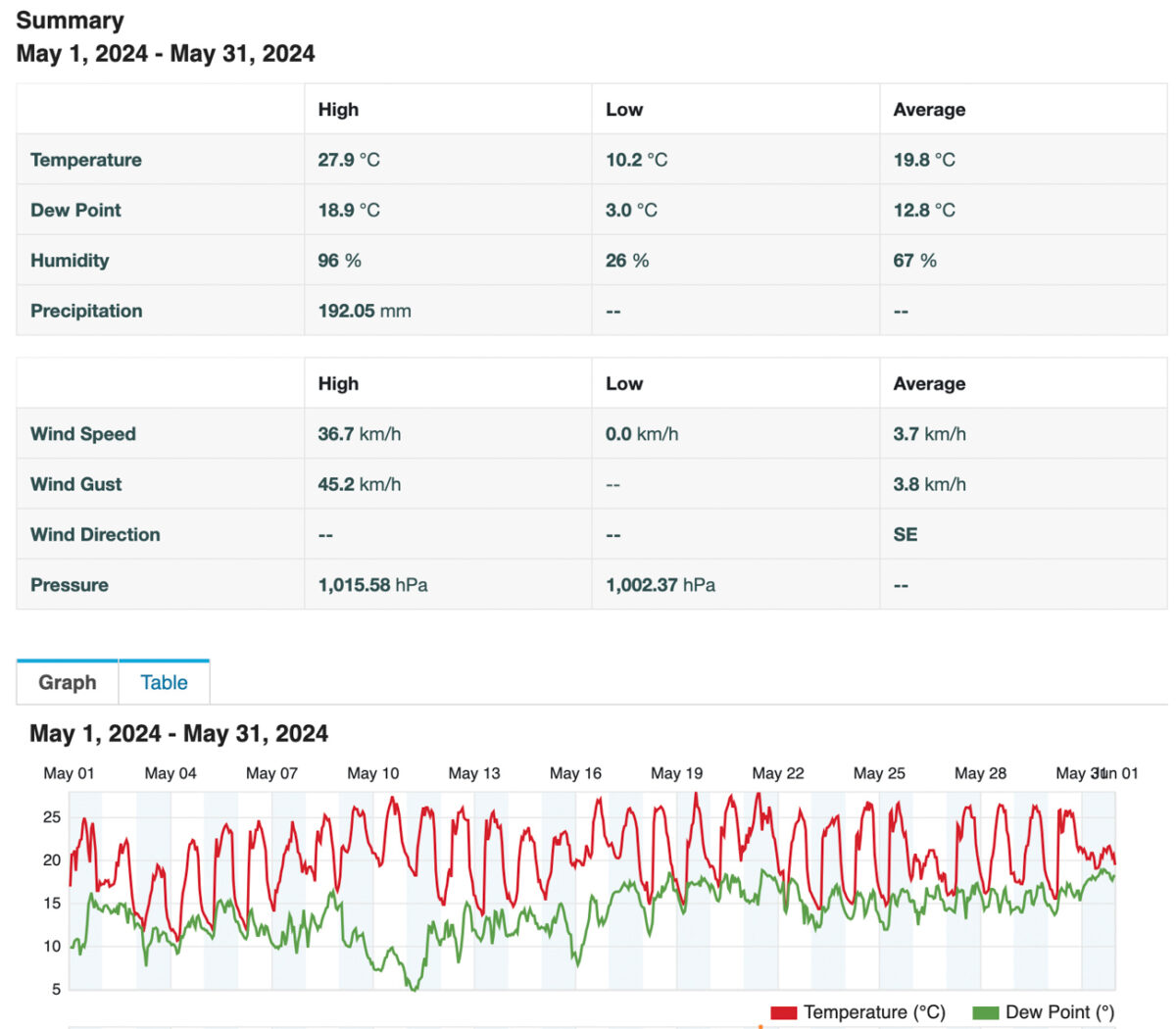Click the Humidity row label

coord(70,261)
